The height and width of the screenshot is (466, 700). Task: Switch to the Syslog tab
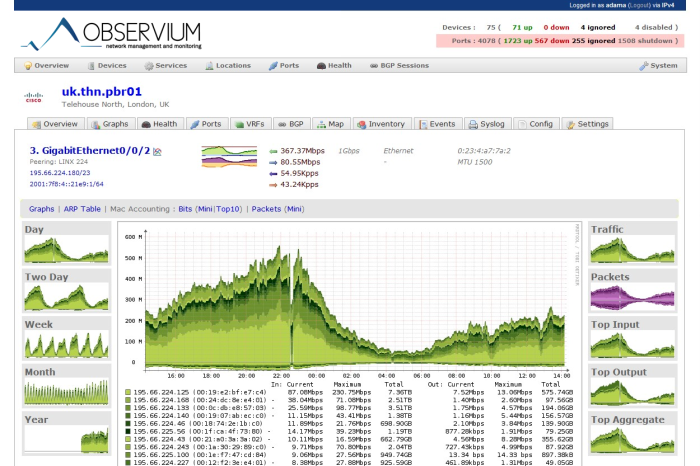pos(487,124)
